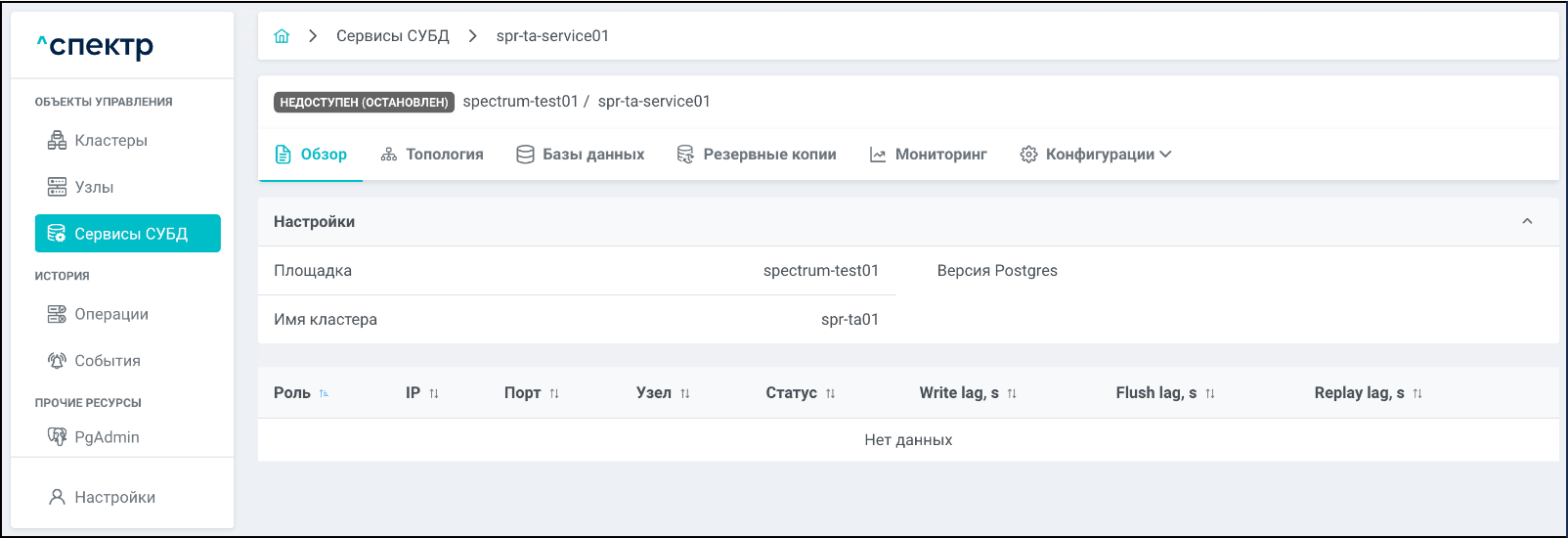
Task: Open the Мониторинг tab
Action: 929,155
